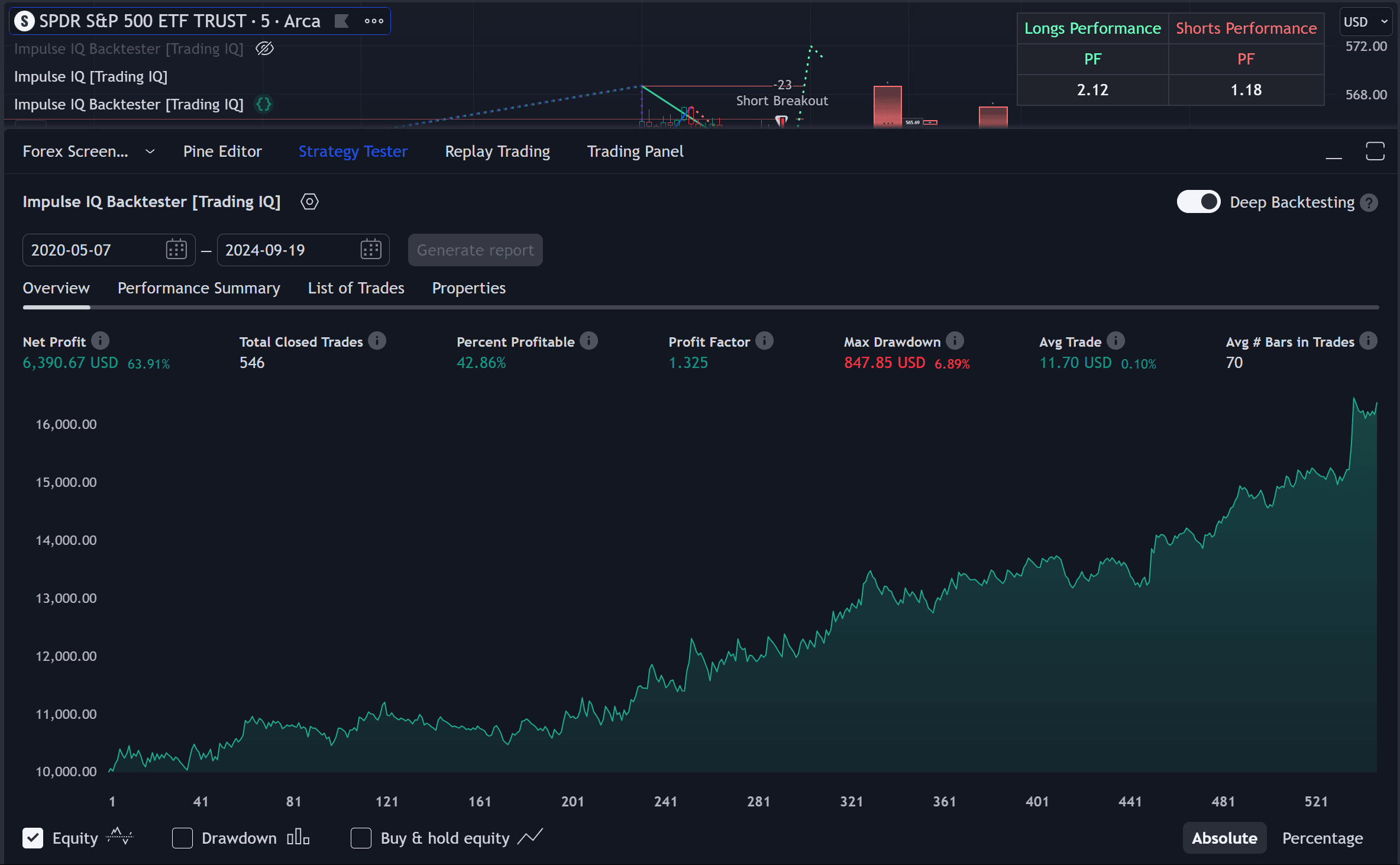This screenshot has width=1400, height=865.
Task: Click Percent Profitable value 42.86%
Action: 481,363
